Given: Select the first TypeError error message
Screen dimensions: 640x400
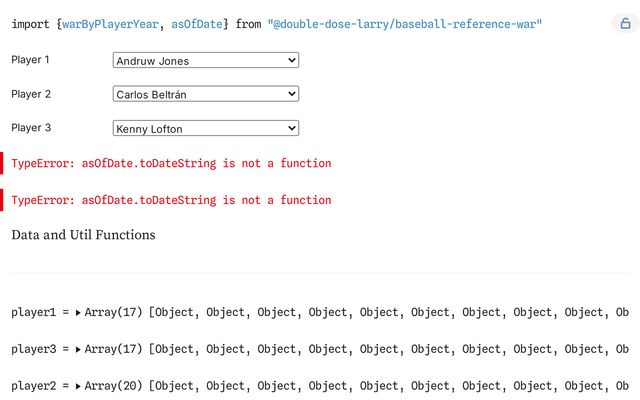Looking at the screenshot, I should point(171,163).
